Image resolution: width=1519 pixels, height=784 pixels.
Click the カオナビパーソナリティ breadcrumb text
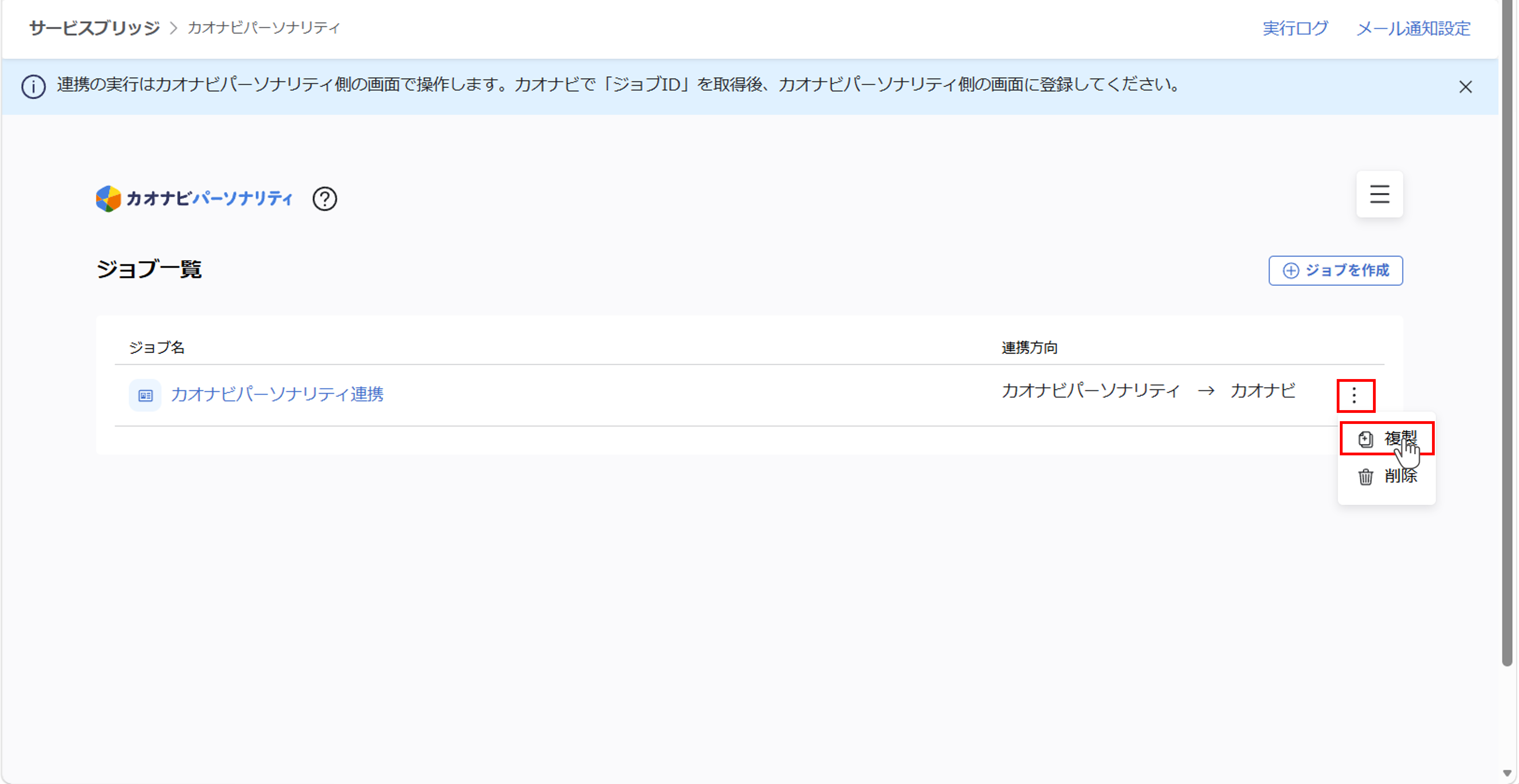pos(264,28)
